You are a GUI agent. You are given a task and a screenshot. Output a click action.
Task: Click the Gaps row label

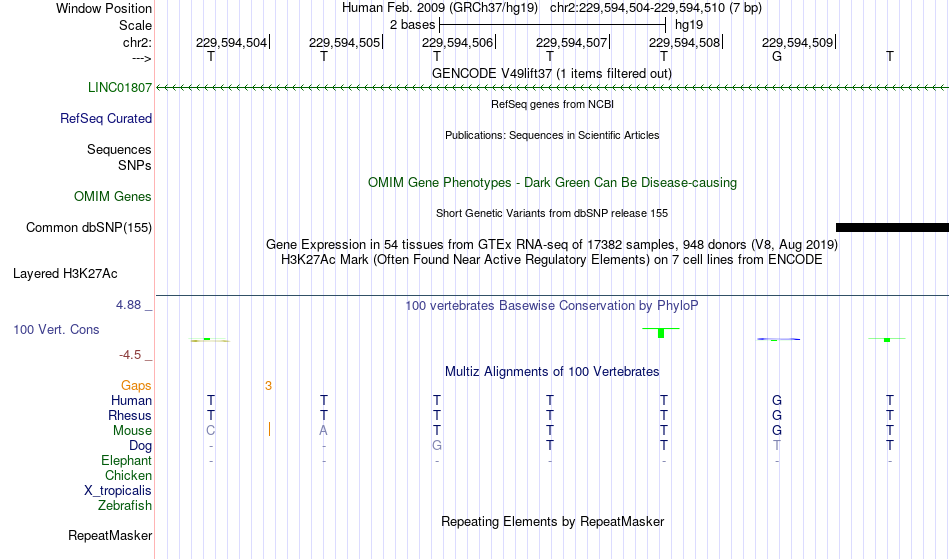[x=136, y=385]
